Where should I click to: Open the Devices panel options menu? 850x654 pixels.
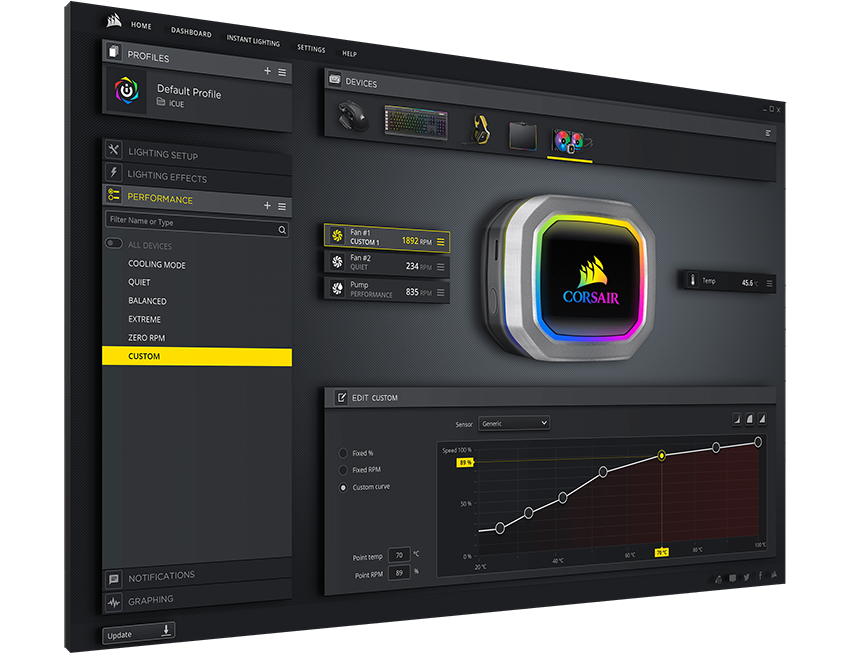tap(768, 133)
